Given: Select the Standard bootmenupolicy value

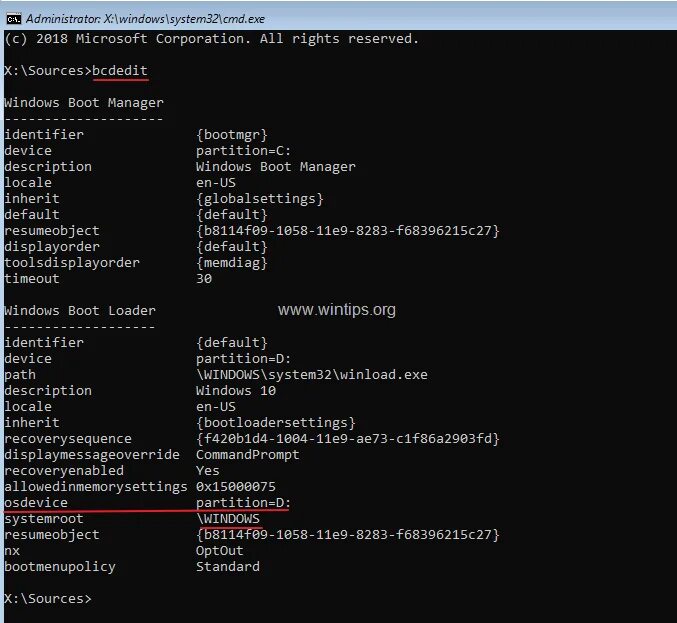Looking at the screenshot, I should [228, 566].
